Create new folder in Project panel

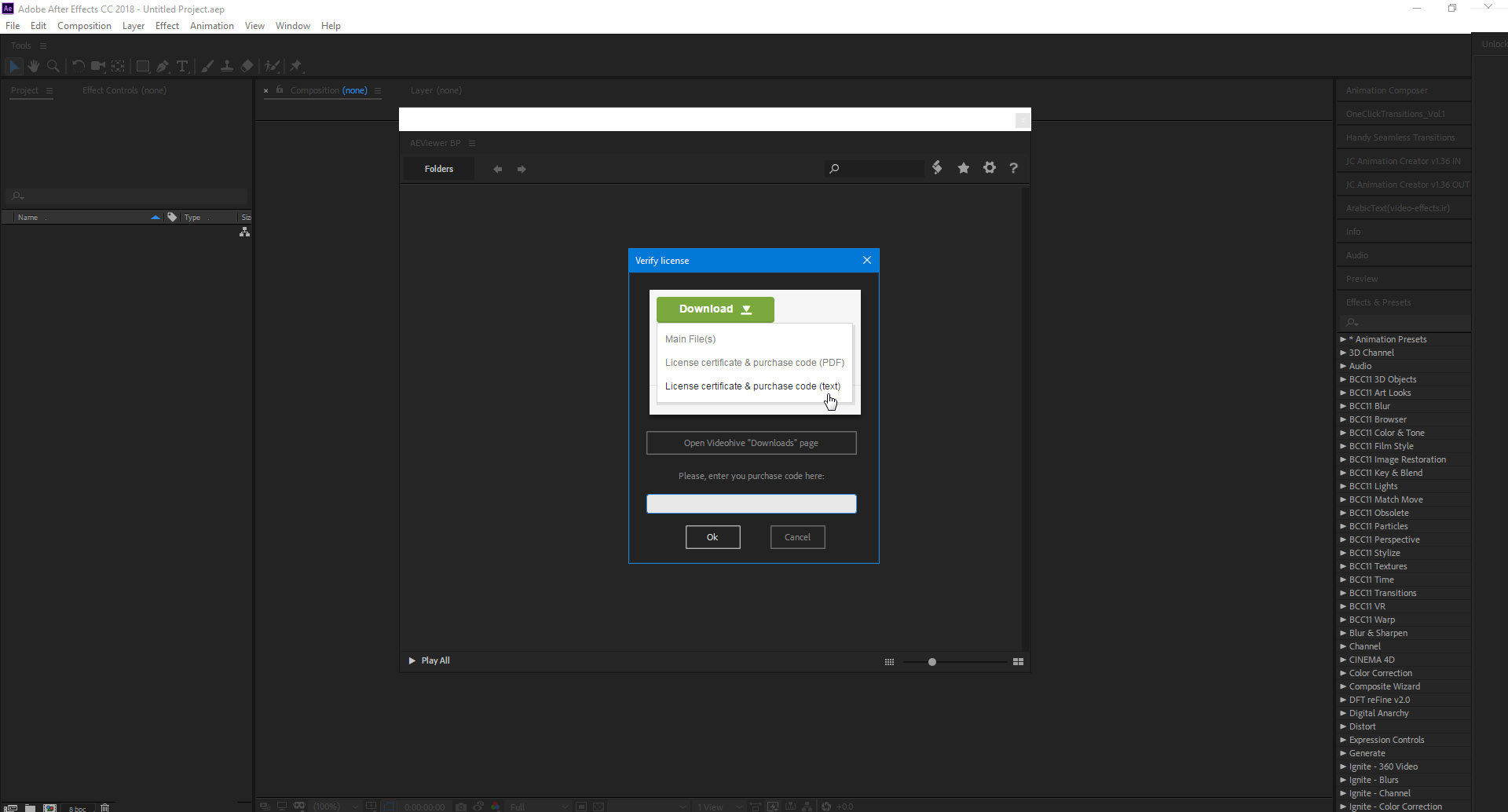(30, 807)
